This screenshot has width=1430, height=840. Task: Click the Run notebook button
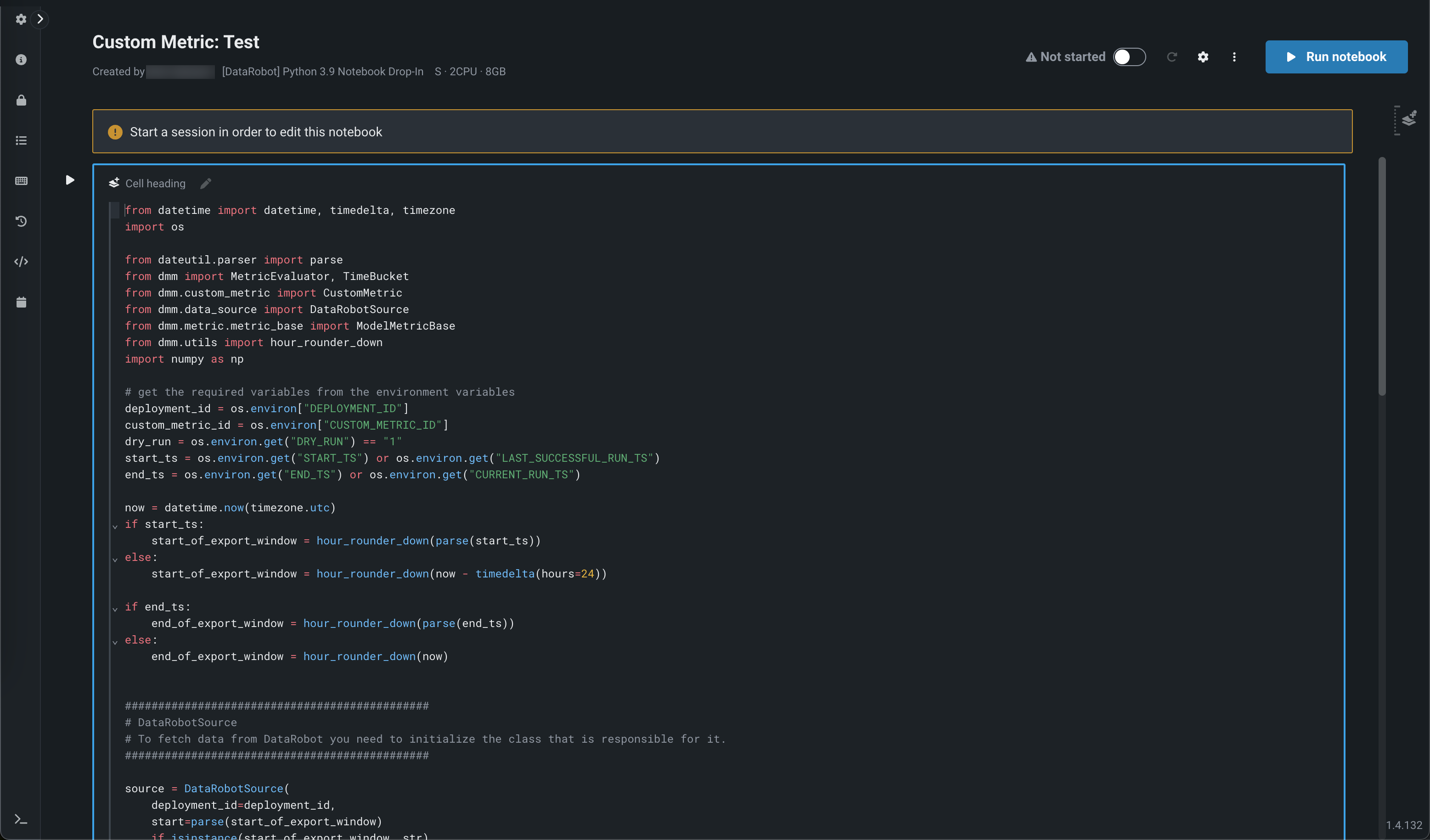(x=1336, y=57)
